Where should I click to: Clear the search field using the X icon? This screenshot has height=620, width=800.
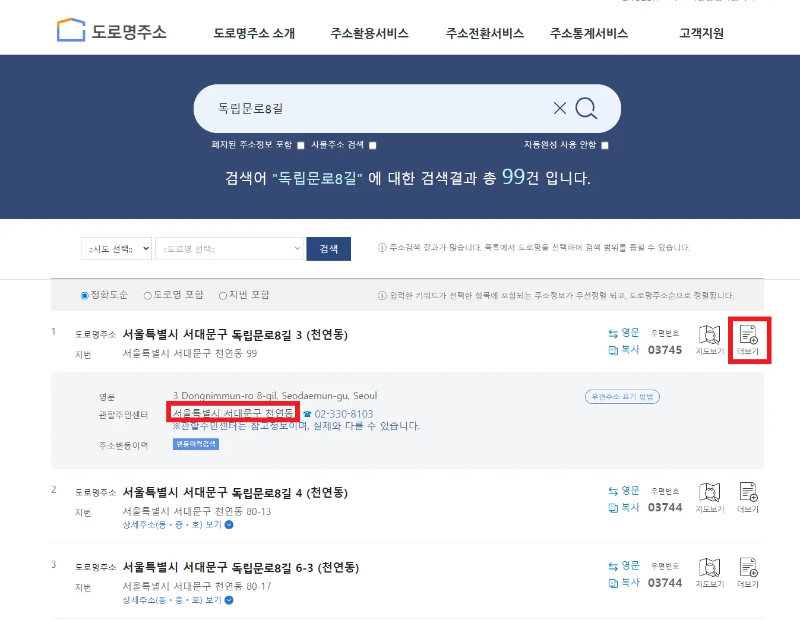tap(560, 107)
